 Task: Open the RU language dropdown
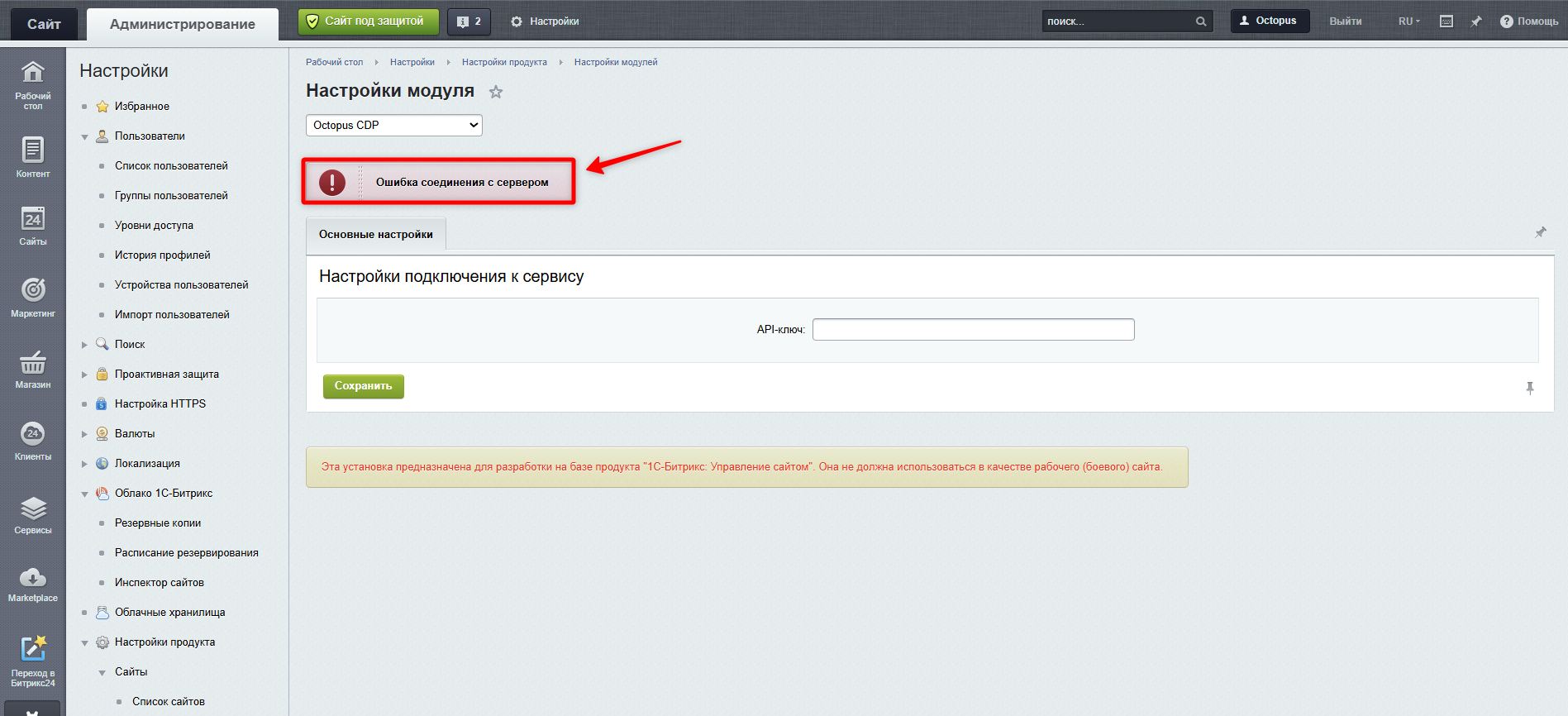[x=1408, y=21]
